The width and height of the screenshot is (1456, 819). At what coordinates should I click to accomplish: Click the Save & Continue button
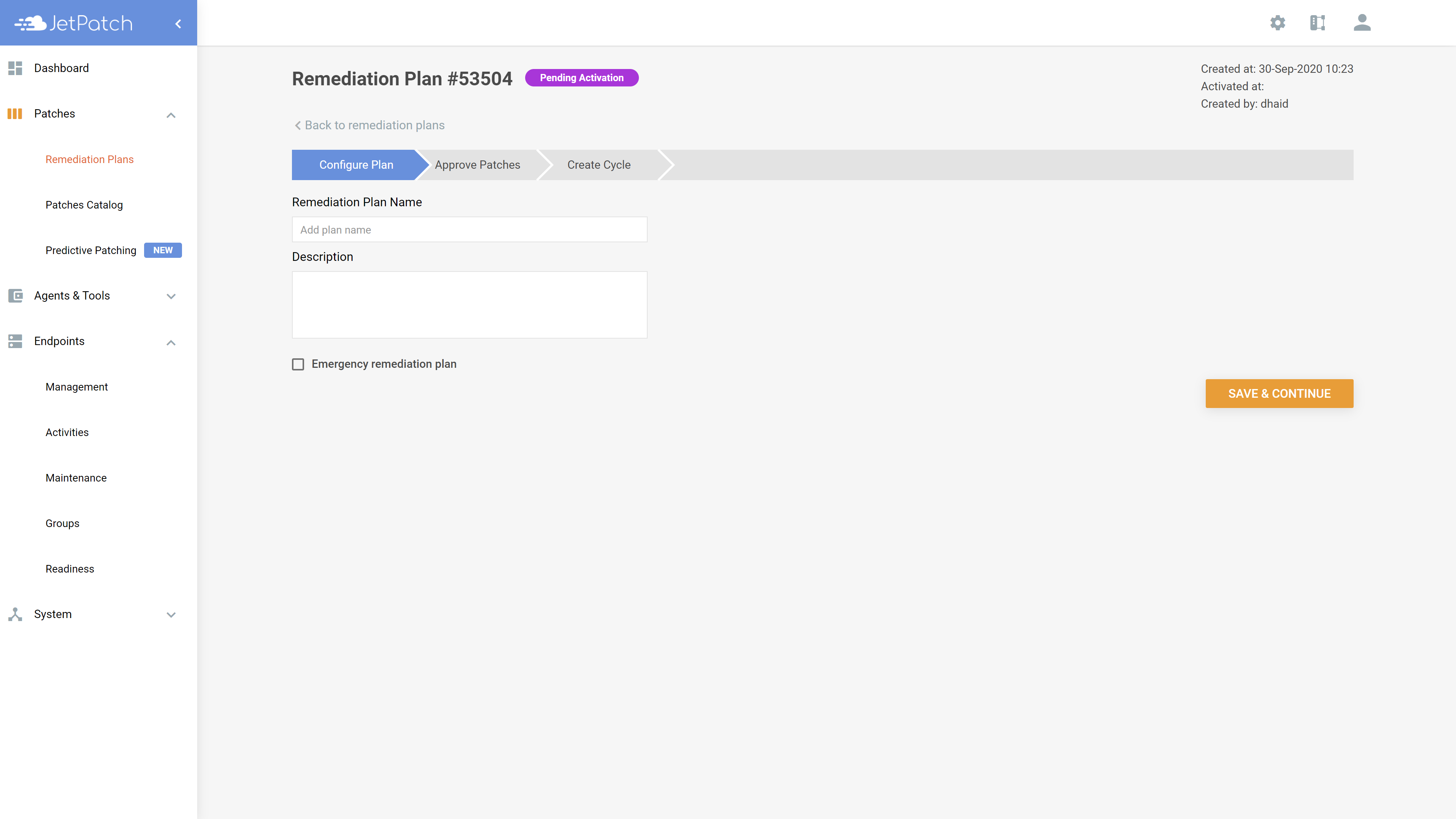click(1279, 394)
